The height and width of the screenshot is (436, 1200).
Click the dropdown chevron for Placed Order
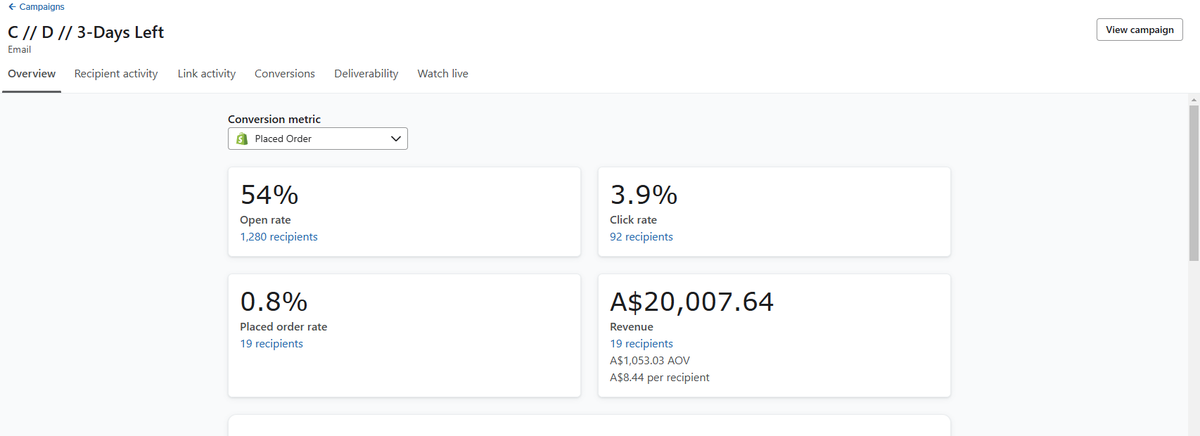point(396,139)
